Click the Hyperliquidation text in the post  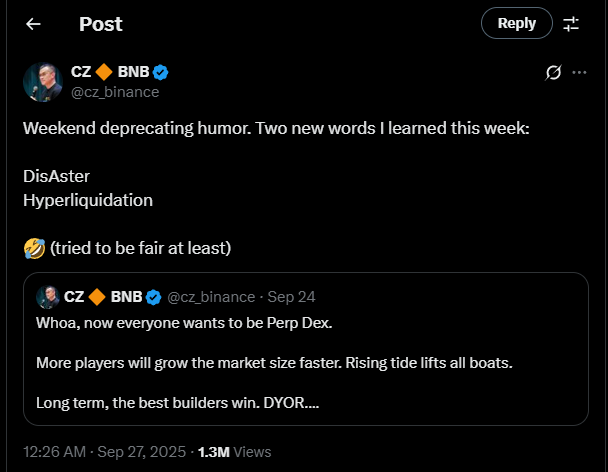click(88, 200)
